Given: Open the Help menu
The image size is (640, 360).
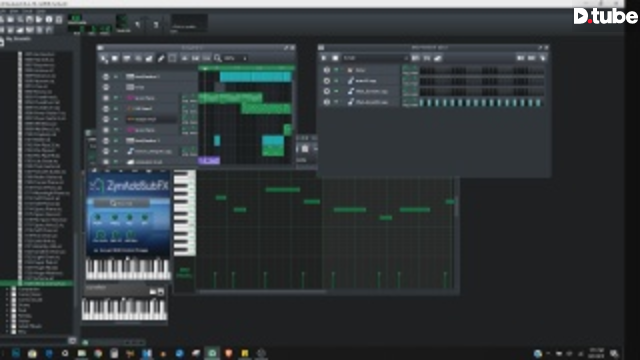Looking at the screenshot, I should click(41, 11).
